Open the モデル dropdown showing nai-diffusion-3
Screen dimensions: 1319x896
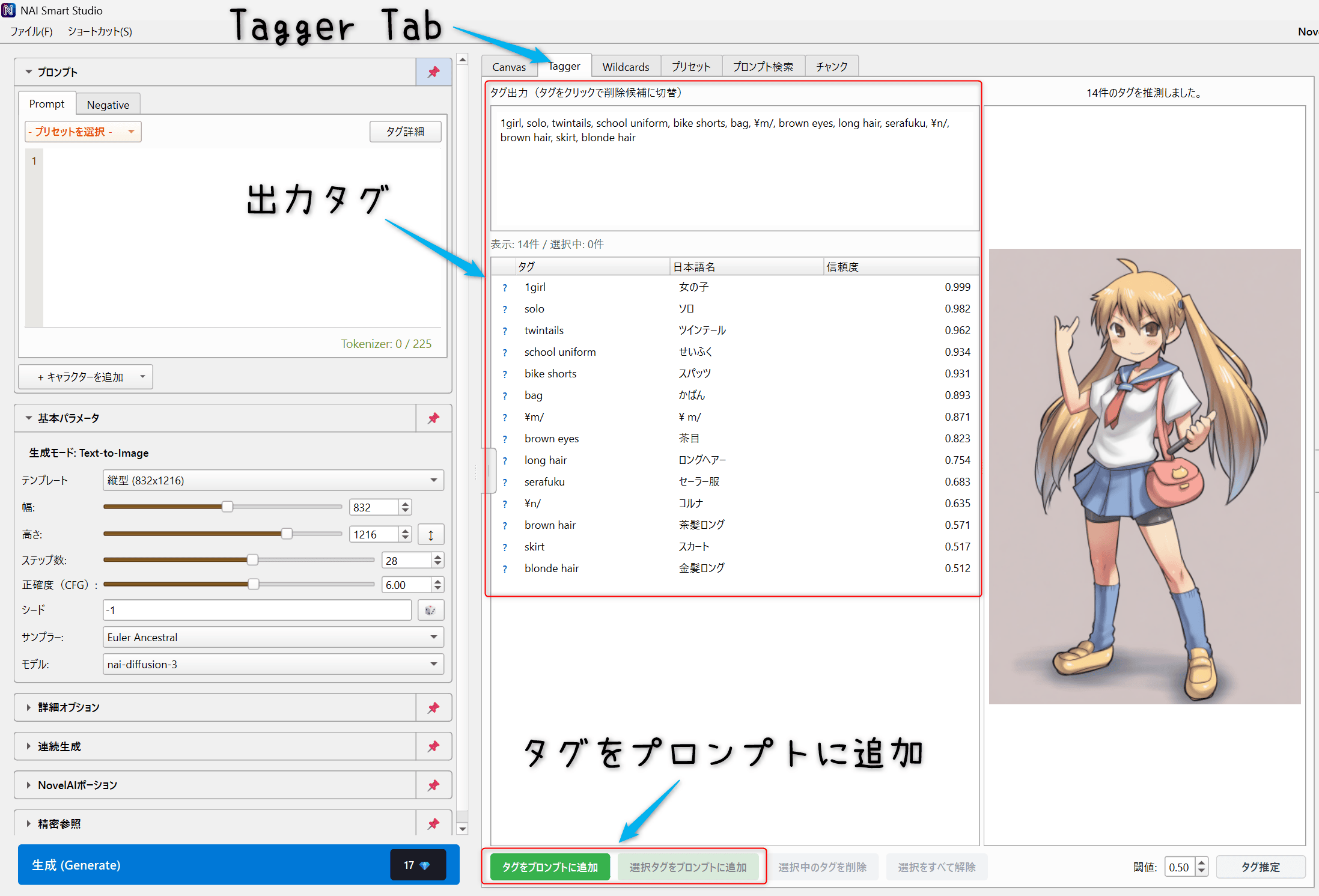(272, 664)
